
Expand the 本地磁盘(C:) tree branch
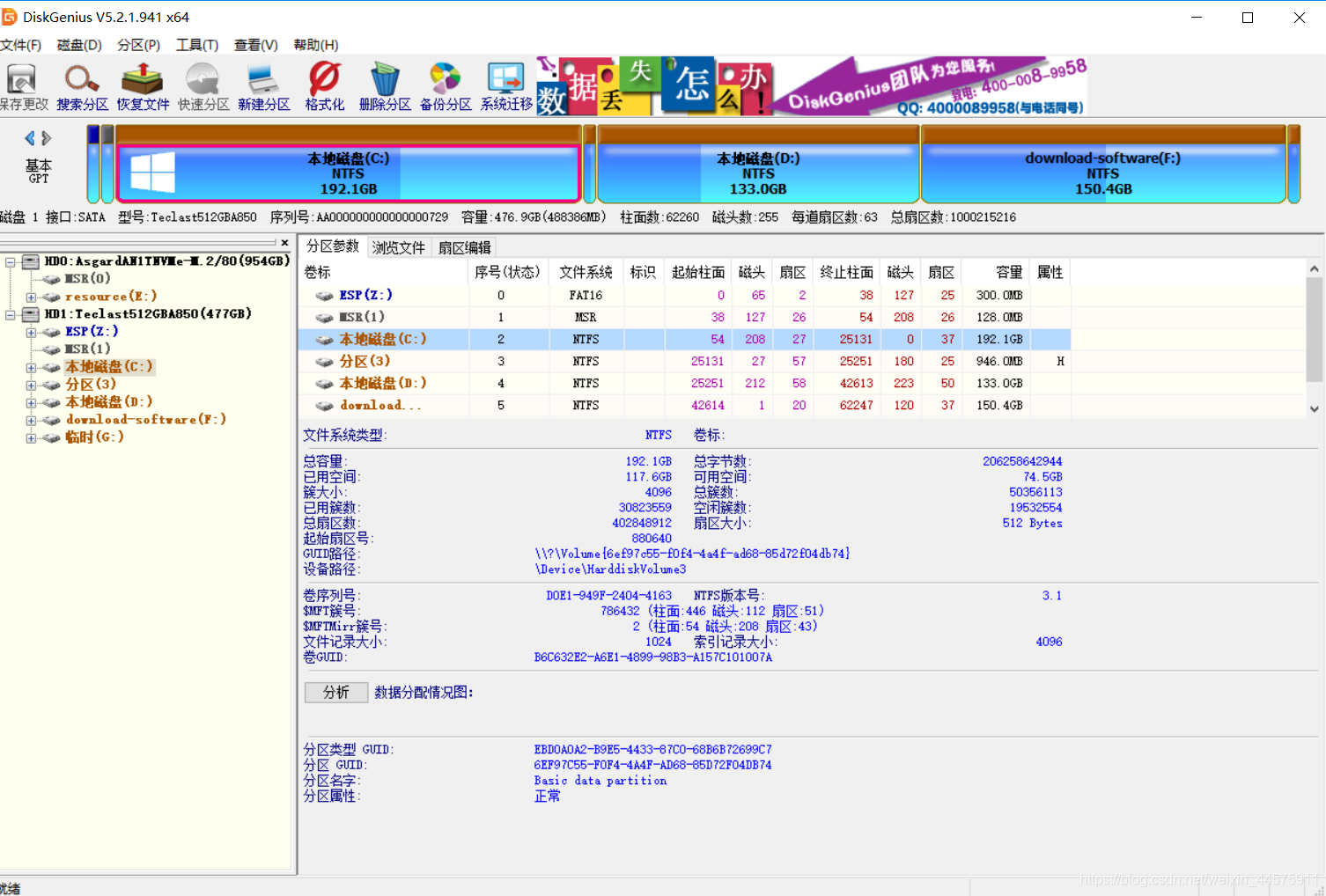30,366
